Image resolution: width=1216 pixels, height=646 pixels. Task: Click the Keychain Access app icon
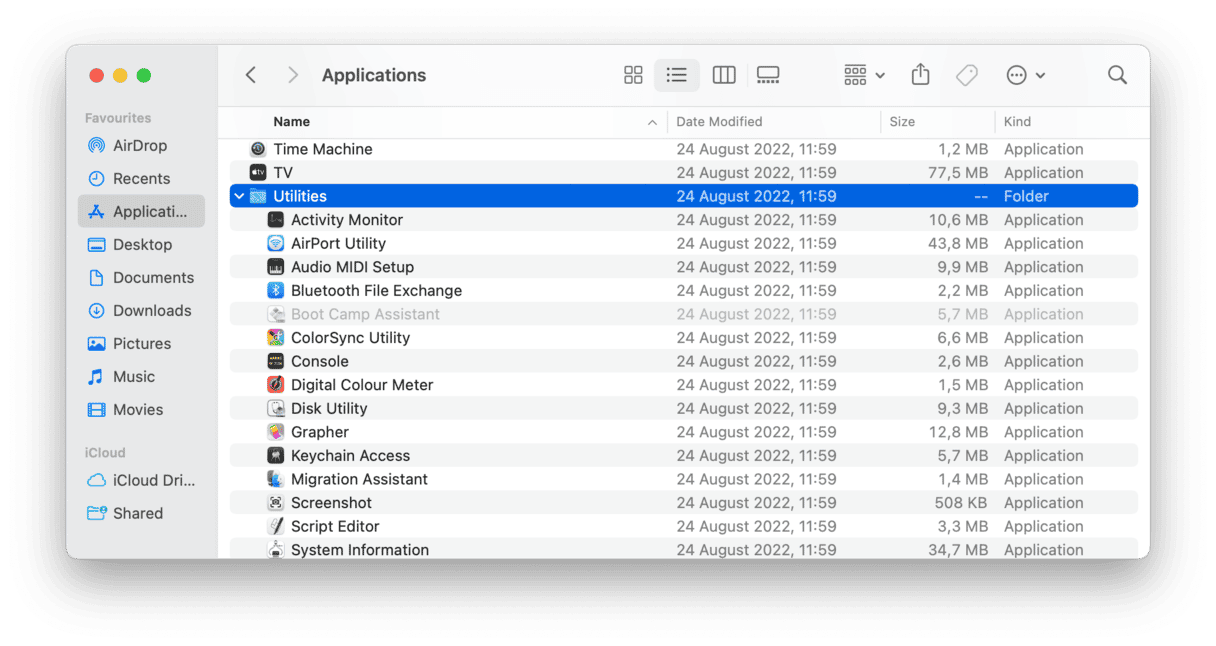276,456
